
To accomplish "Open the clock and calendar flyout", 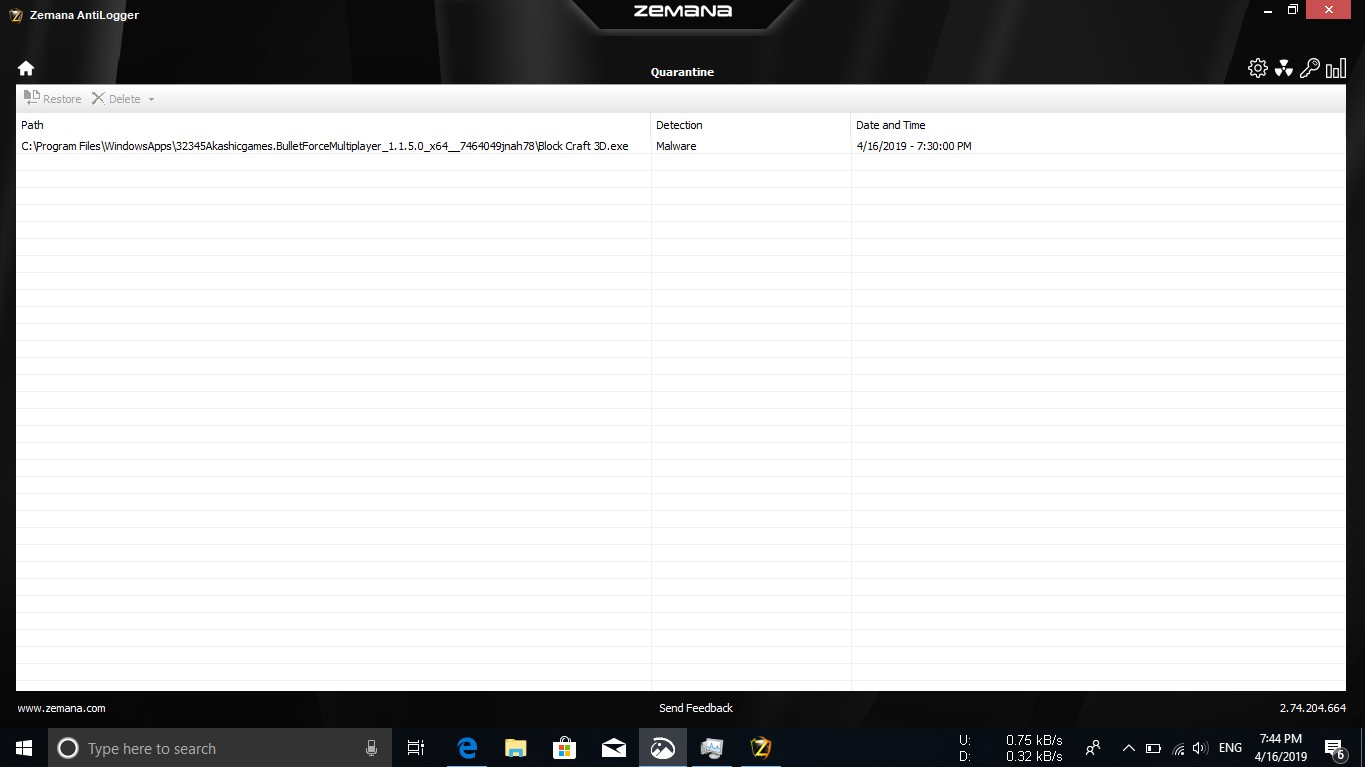I will 1281,748.
